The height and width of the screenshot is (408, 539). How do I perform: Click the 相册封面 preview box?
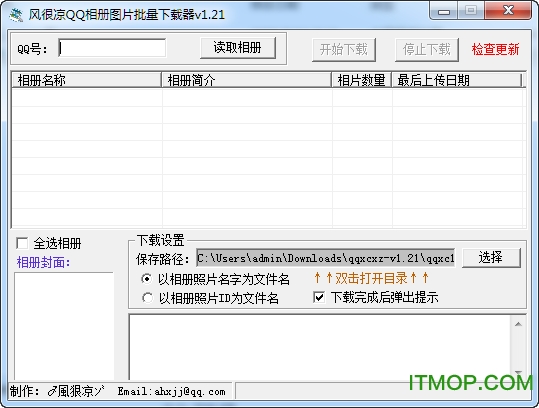point(64,326)
